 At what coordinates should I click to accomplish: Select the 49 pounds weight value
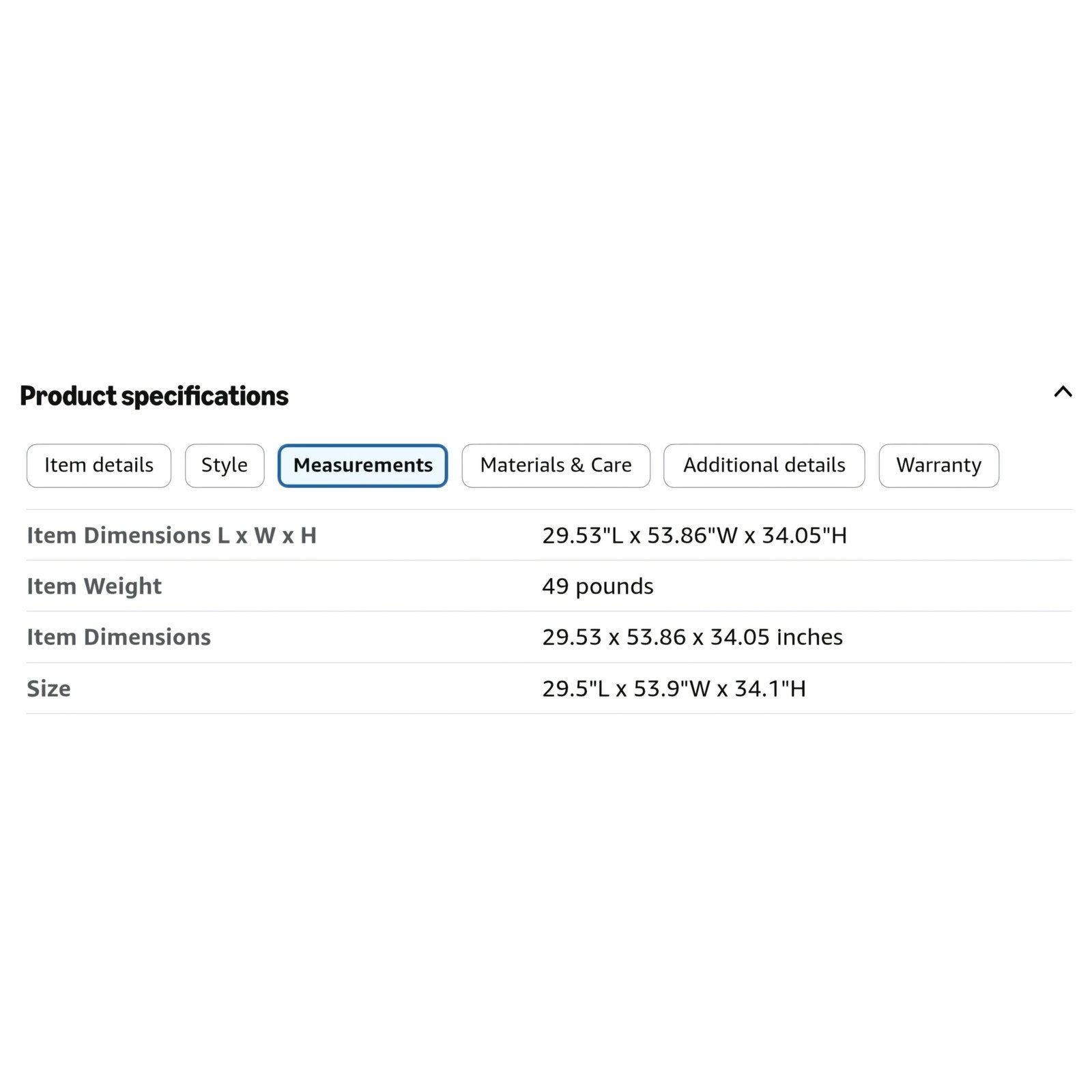[598, 586]
